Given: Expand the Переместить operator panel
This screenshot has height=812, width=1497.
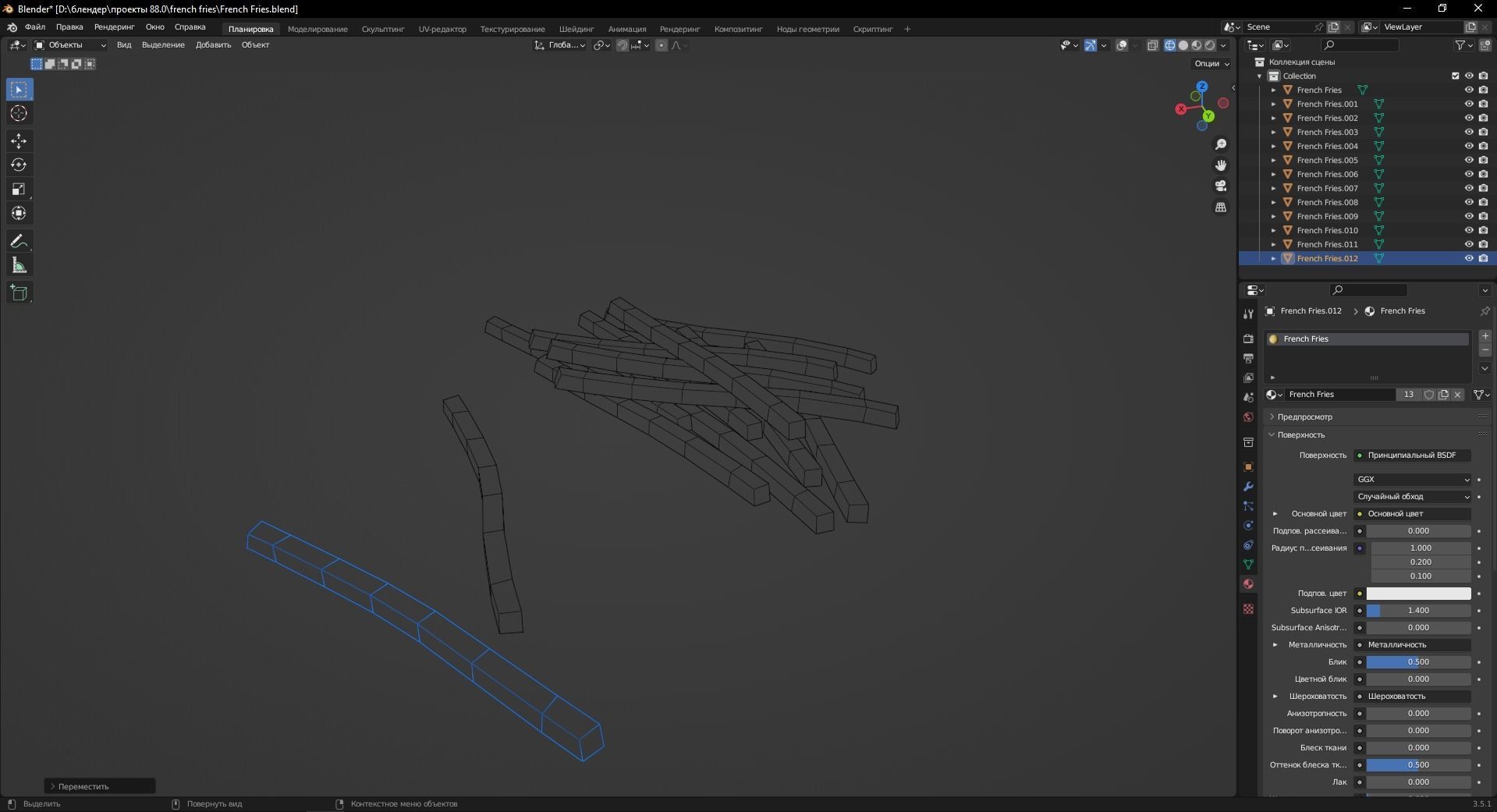Looking at the screenshot, I should coord(100,786).
